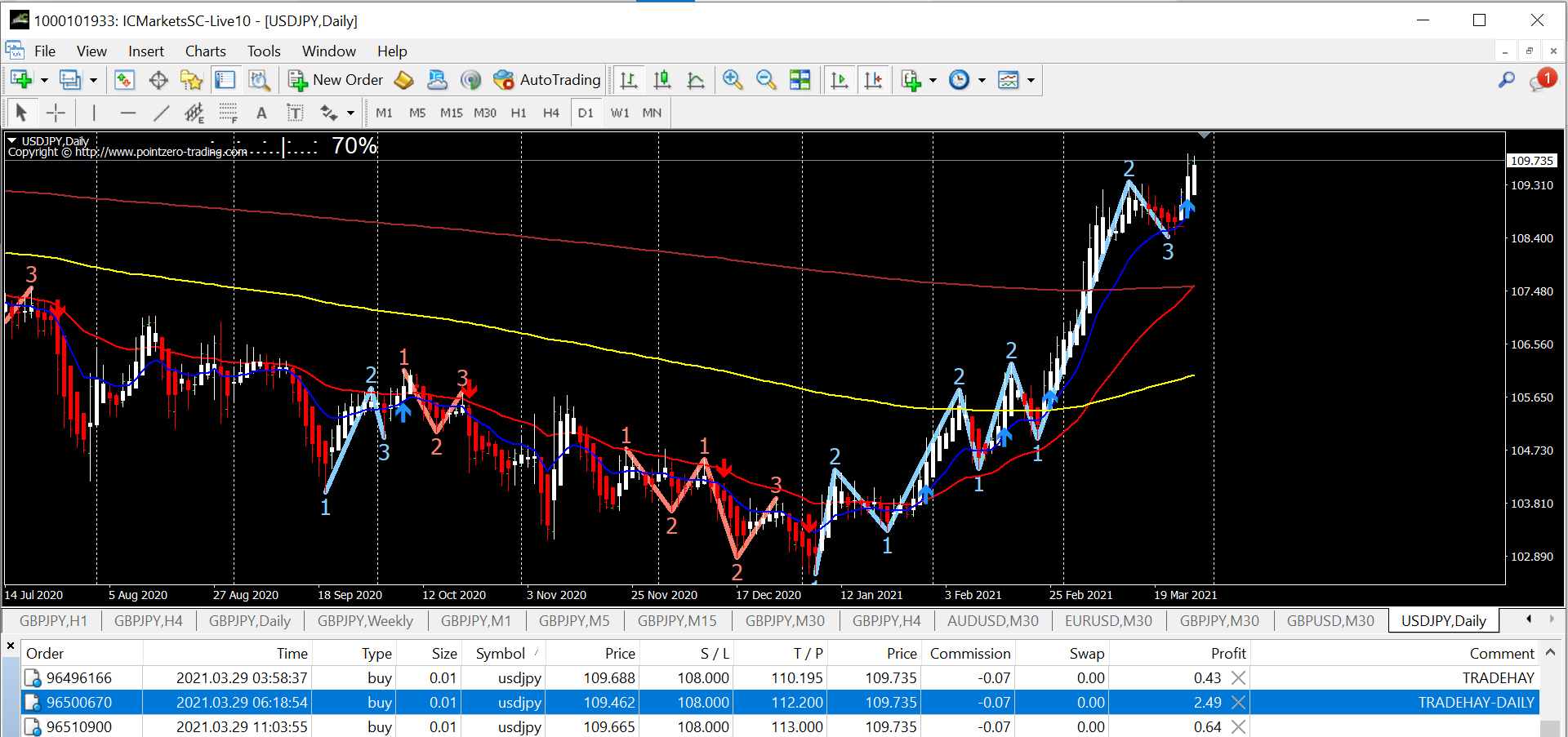
Task: Select the trendline tool
Action: tap(162, 113)
